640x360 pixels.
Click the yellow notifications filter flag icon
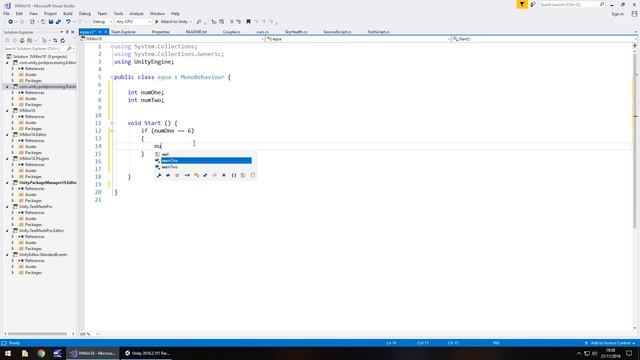tap(522, 4)
